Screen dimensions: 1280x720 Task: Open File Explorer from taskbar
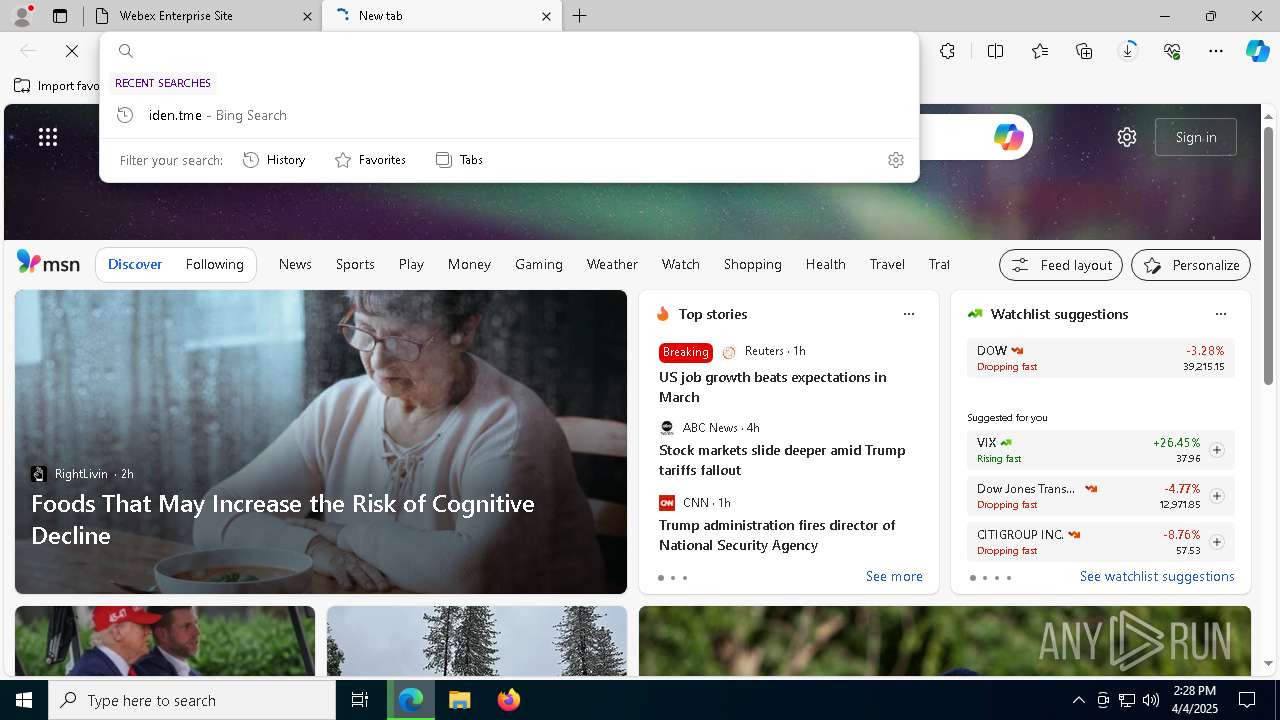[459, 700]
